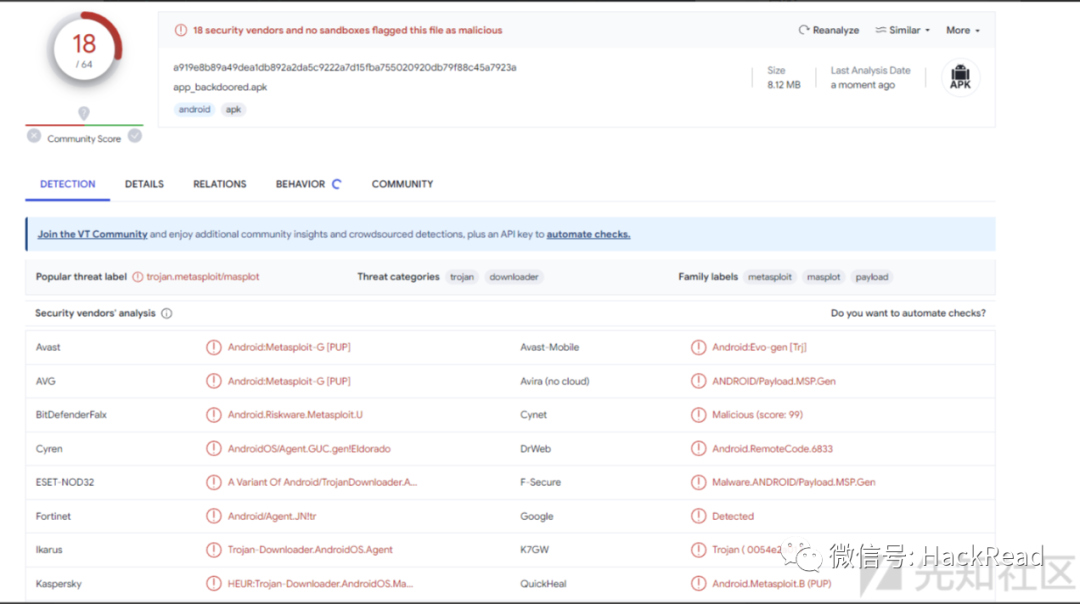Screen dimensions: 1080x604
Task: Click the trojan threat category chip
Action: click(x=461, y=277)
